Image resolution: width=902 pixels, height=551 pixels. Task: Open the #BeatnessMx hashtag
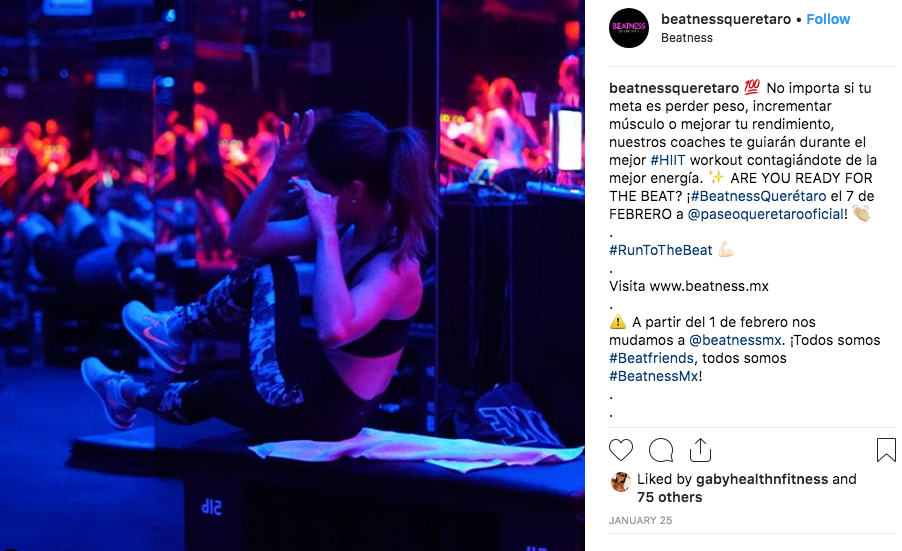(653, 376)
